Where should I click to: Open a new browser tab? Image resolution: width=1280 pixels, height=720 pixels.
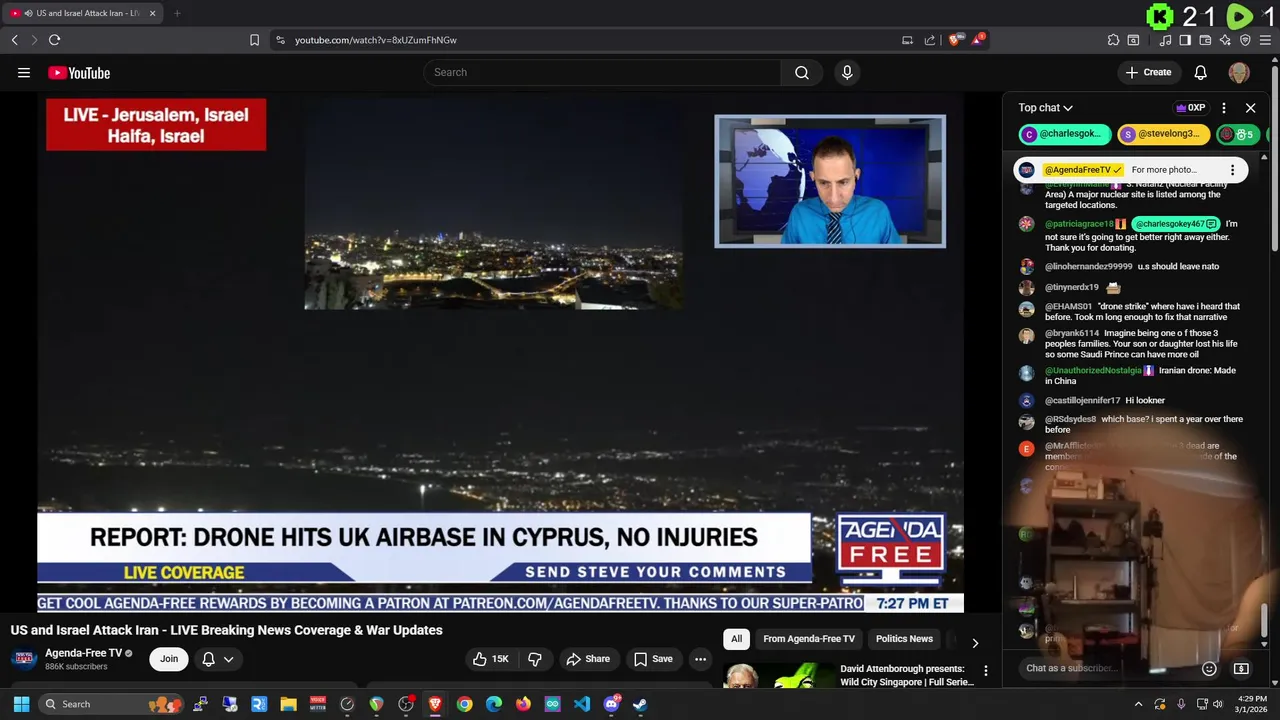coord(177,13)
